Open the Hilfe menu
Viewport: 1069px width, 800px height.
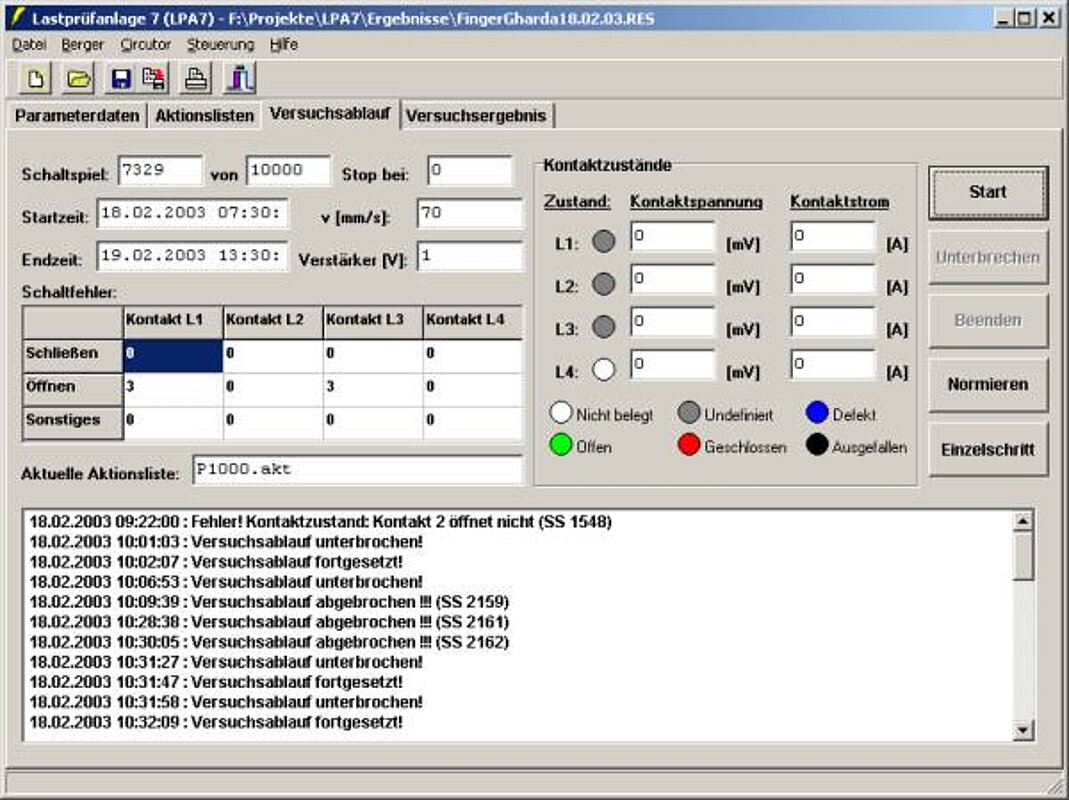pos(284,45)
